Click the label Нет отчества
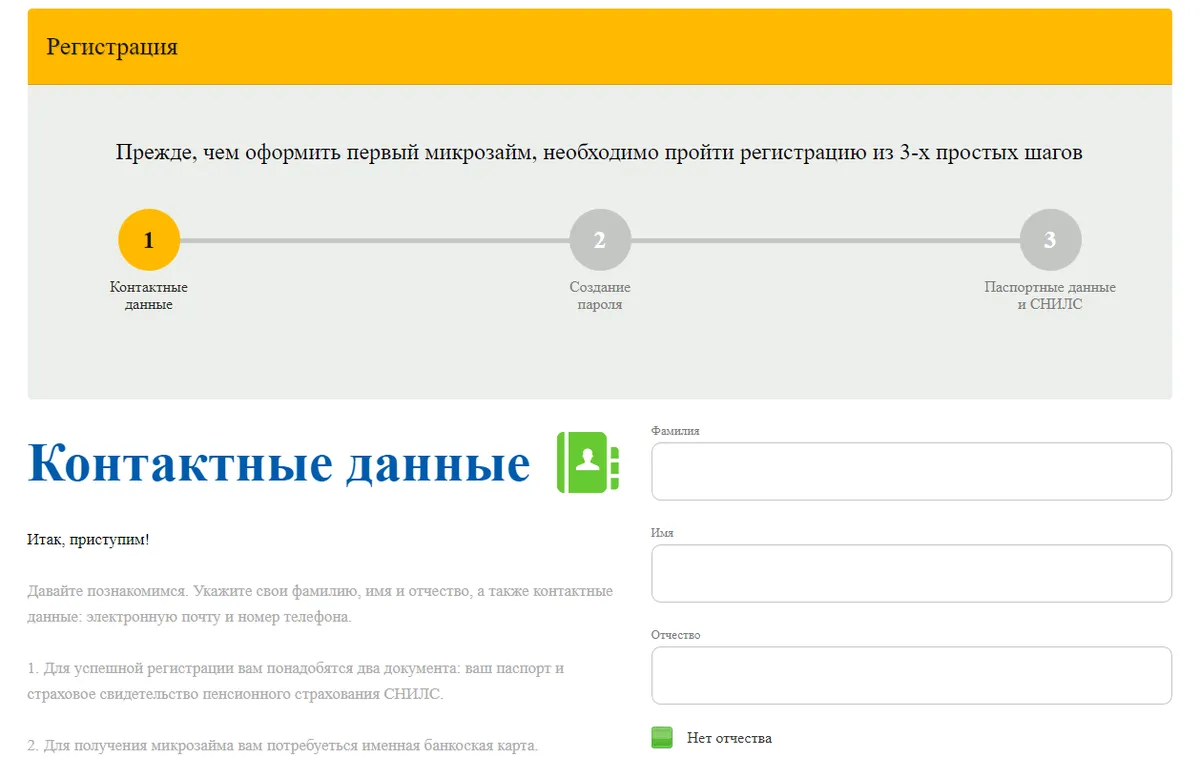1200x778 pixels. pos(729,738)
